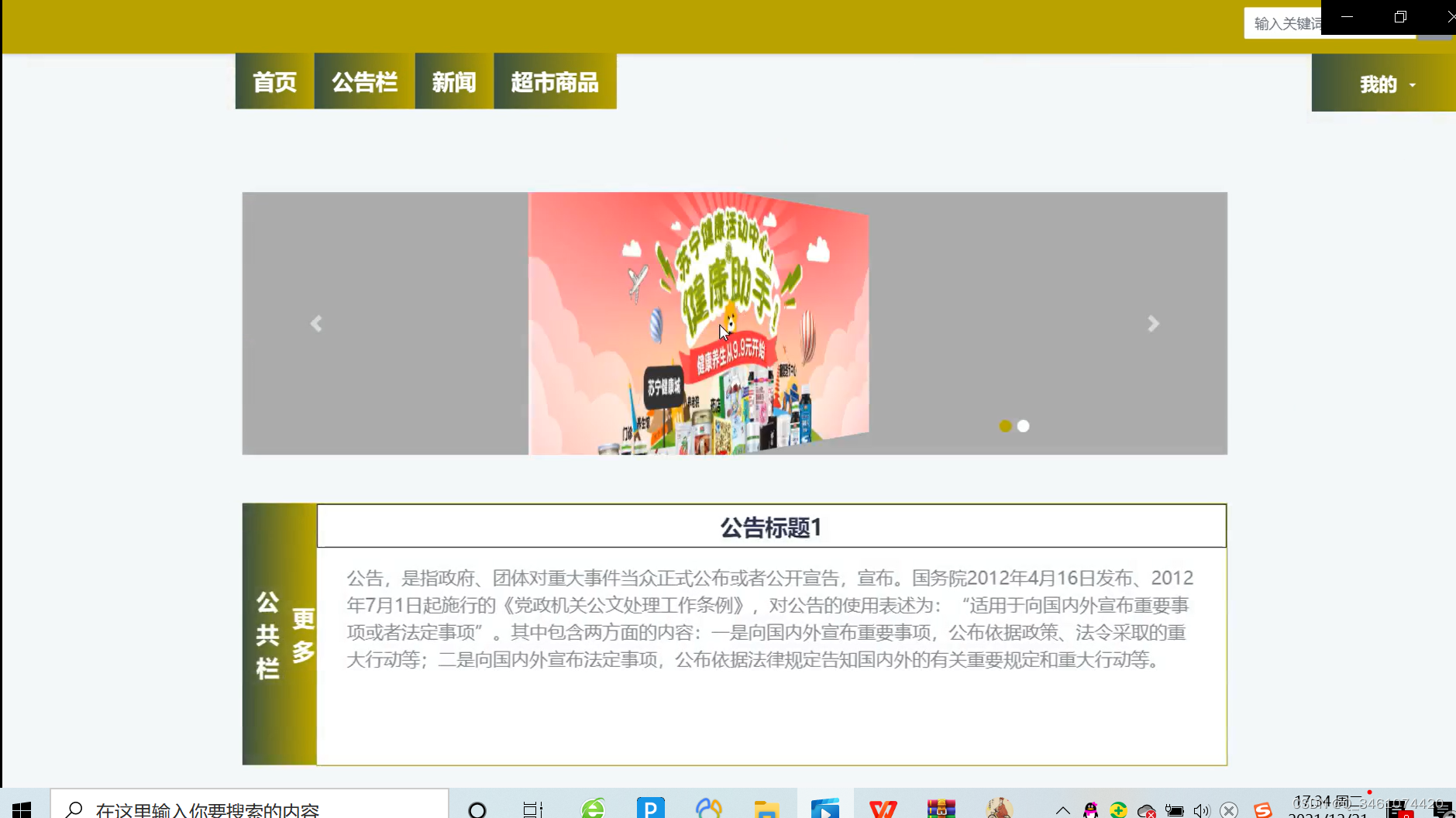Open WPS Office from the taskbar
Viewport: 1456px width, 818px height.
[x=883, y=809]
